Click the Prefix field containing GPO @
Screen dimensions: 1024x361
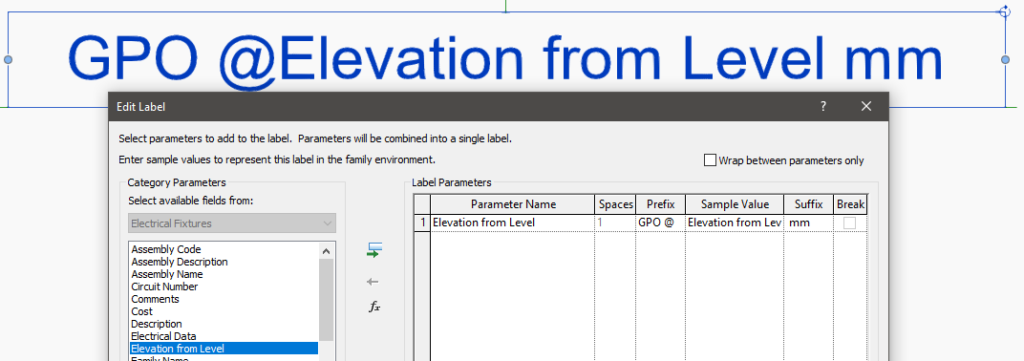(660, 223)
